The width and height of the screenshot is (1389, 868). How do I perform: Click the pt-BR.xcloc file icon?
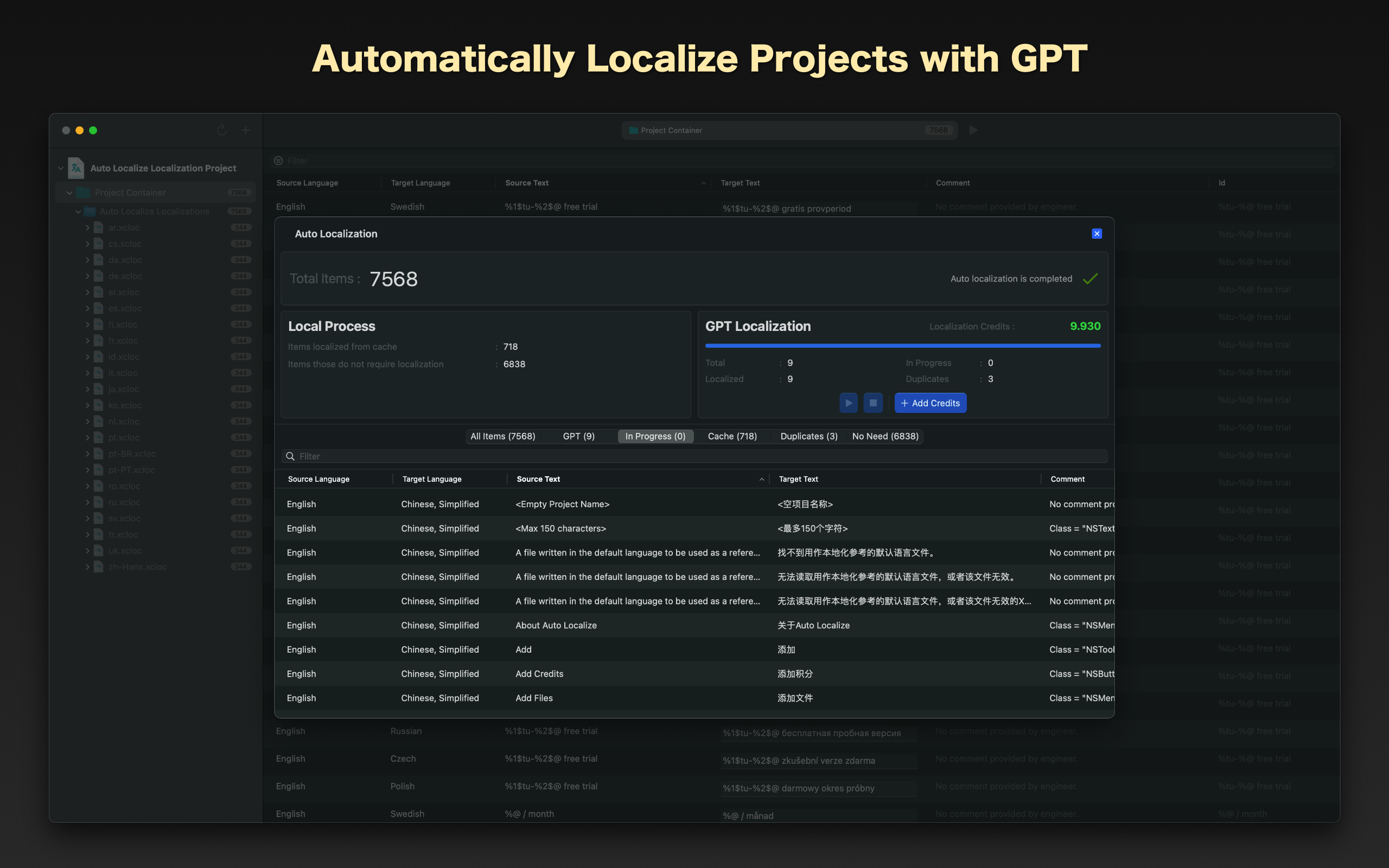(x=99, y=454)
